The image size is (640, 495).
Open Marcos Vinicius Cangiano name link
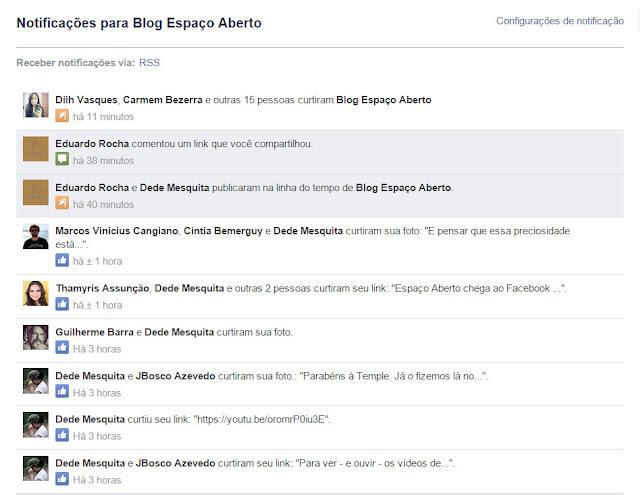pyautogui.click(x=117, y=231)
